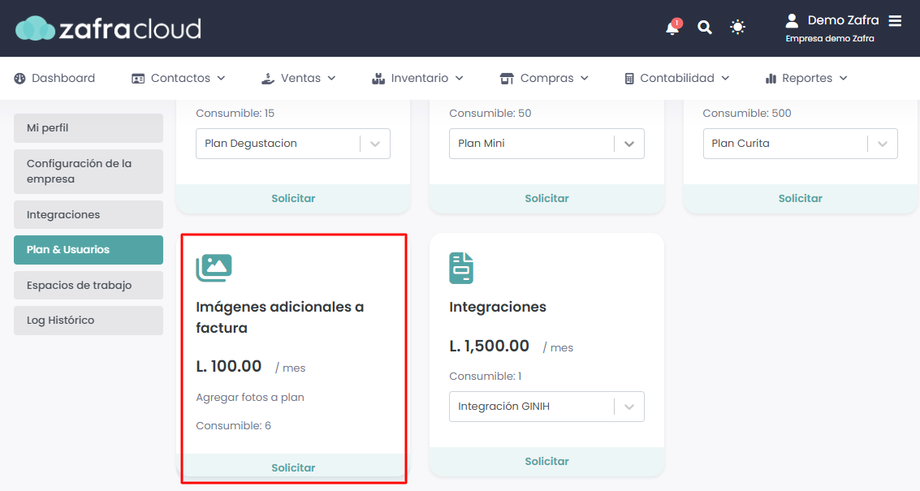This screenshot has width=920, height=491.
Task: Click the L. 1,500.00 price
Action: (489, 346)
